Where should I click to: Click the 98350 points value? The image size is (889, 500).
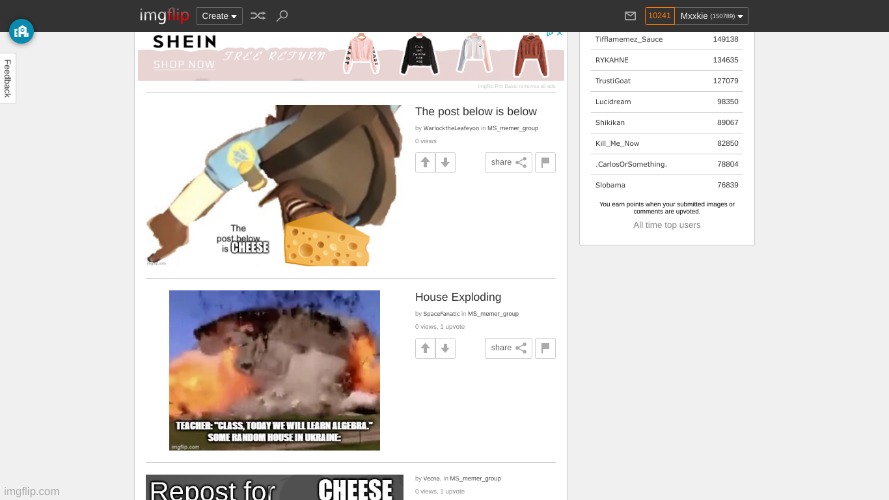(x=728, y=101)
